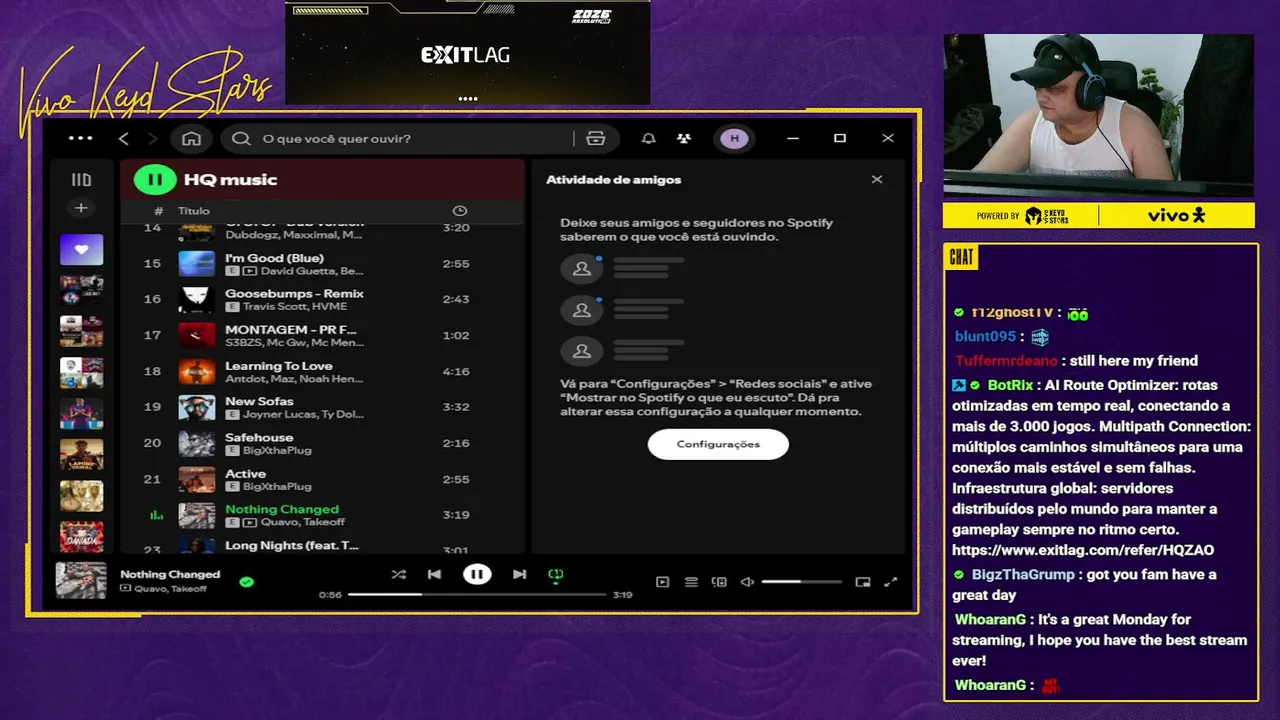Open the Browse icon in search bar
The width and height of the screenshot is (1280, 720).
(x=596, y=138)
